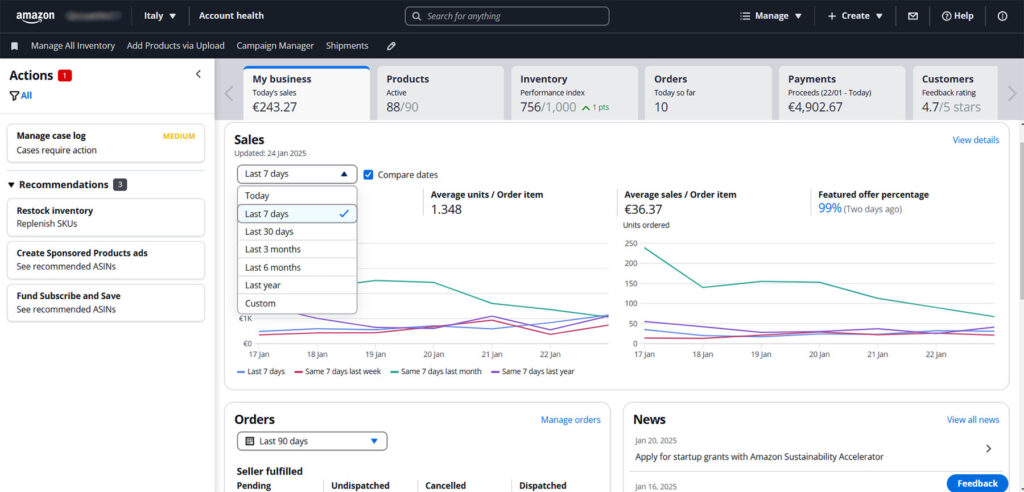Click the bookmark icon in favorites bar
Image resolution: width=1024 pixels, height=492 pixels.
click(14, 46)
